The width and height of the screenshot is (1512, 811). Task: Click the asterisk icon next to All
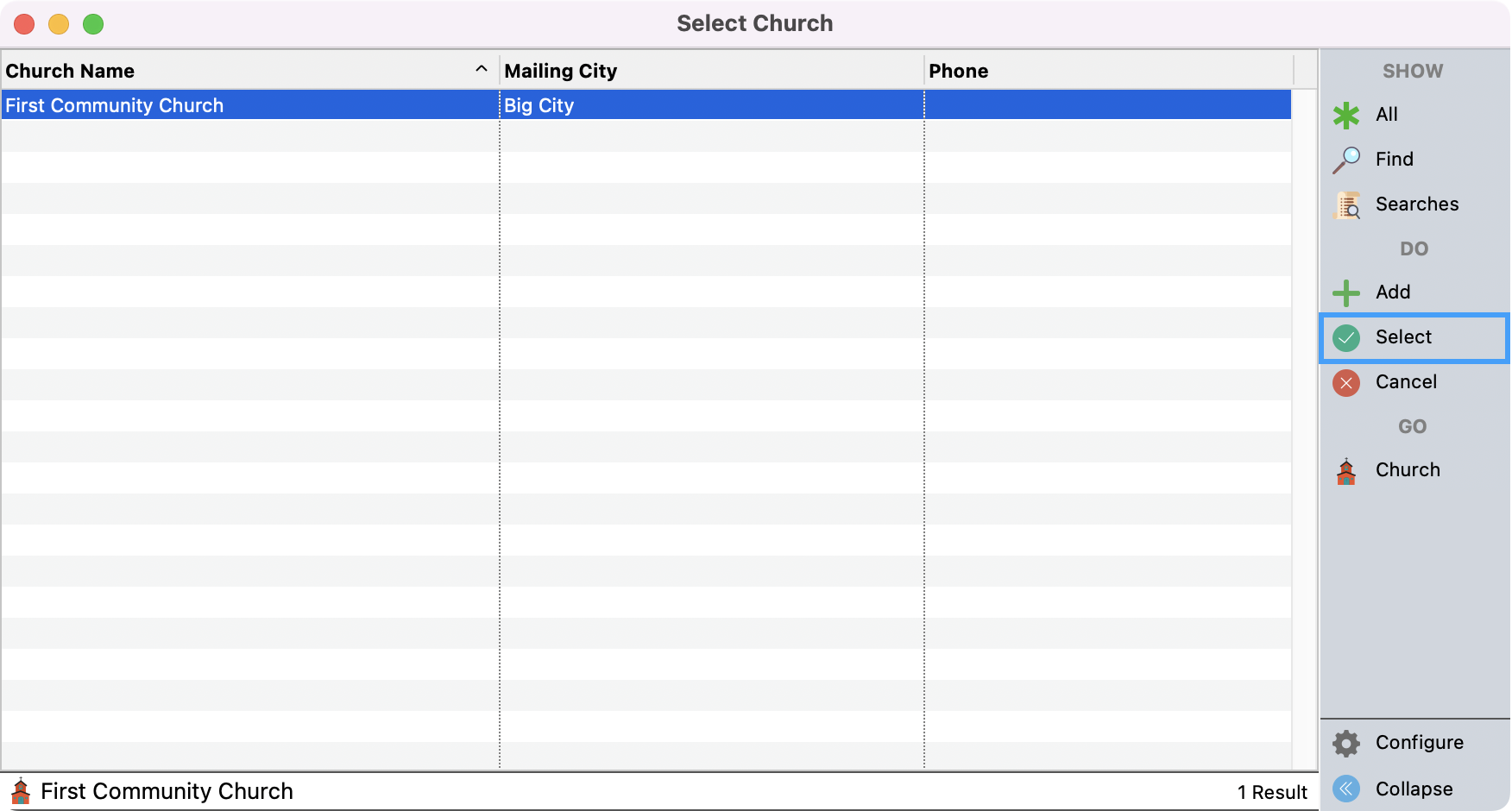(1345, 115)
